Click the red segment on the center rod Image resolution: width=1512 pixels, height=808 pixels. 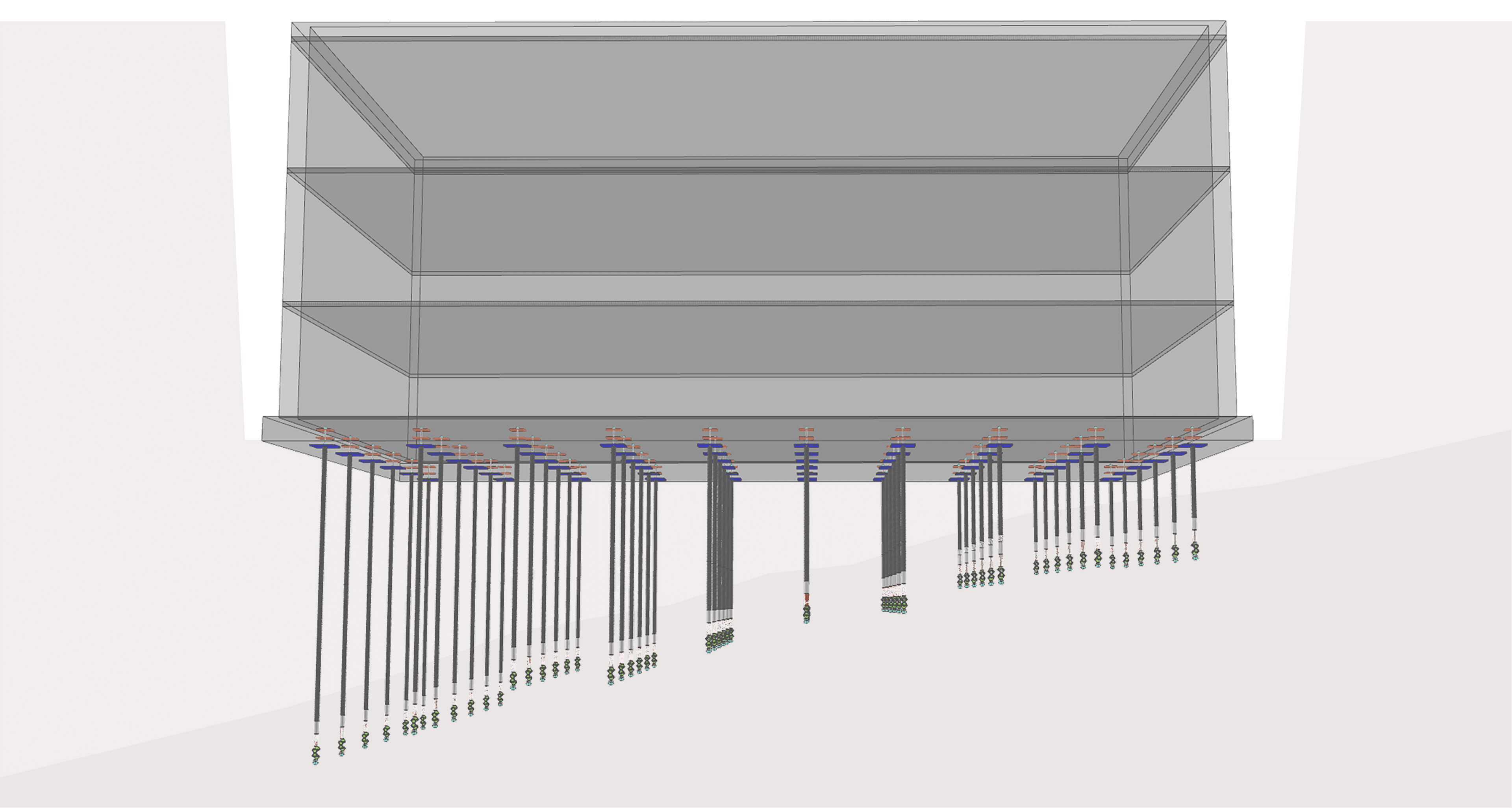click(x=806, y=597)
